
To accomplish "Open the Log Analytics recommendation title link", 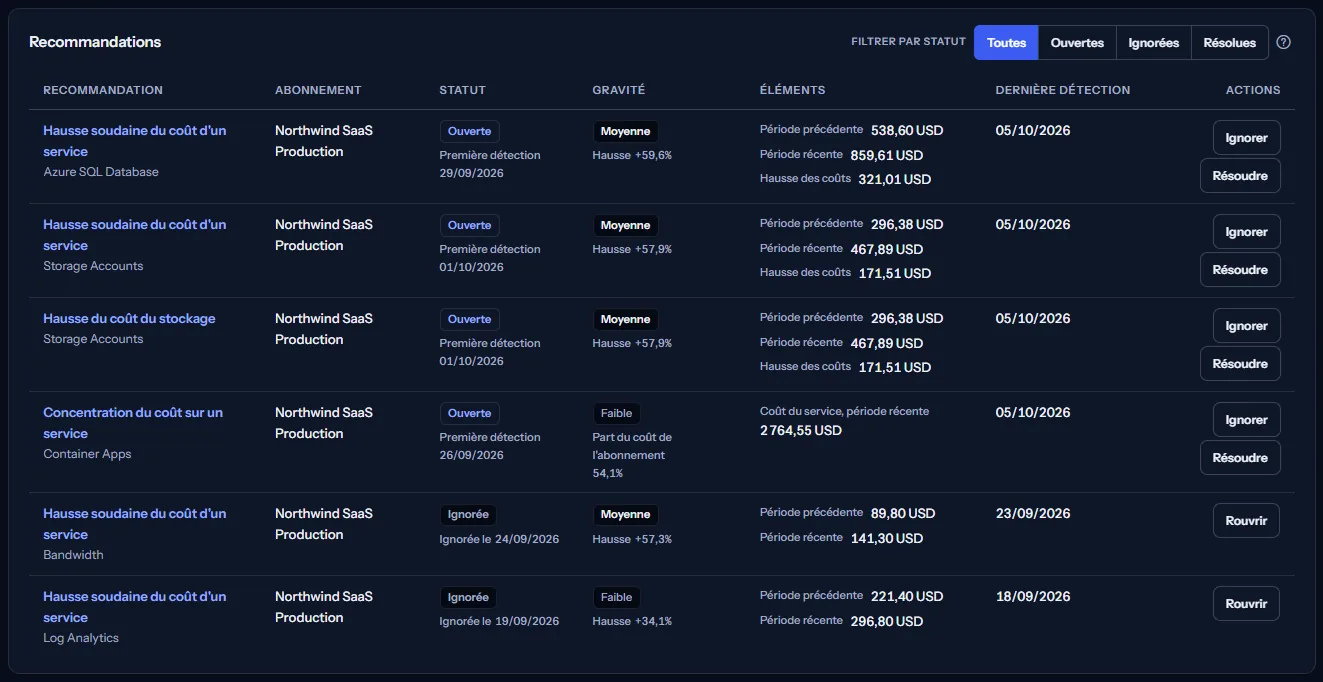I will (x=135, y=607).
